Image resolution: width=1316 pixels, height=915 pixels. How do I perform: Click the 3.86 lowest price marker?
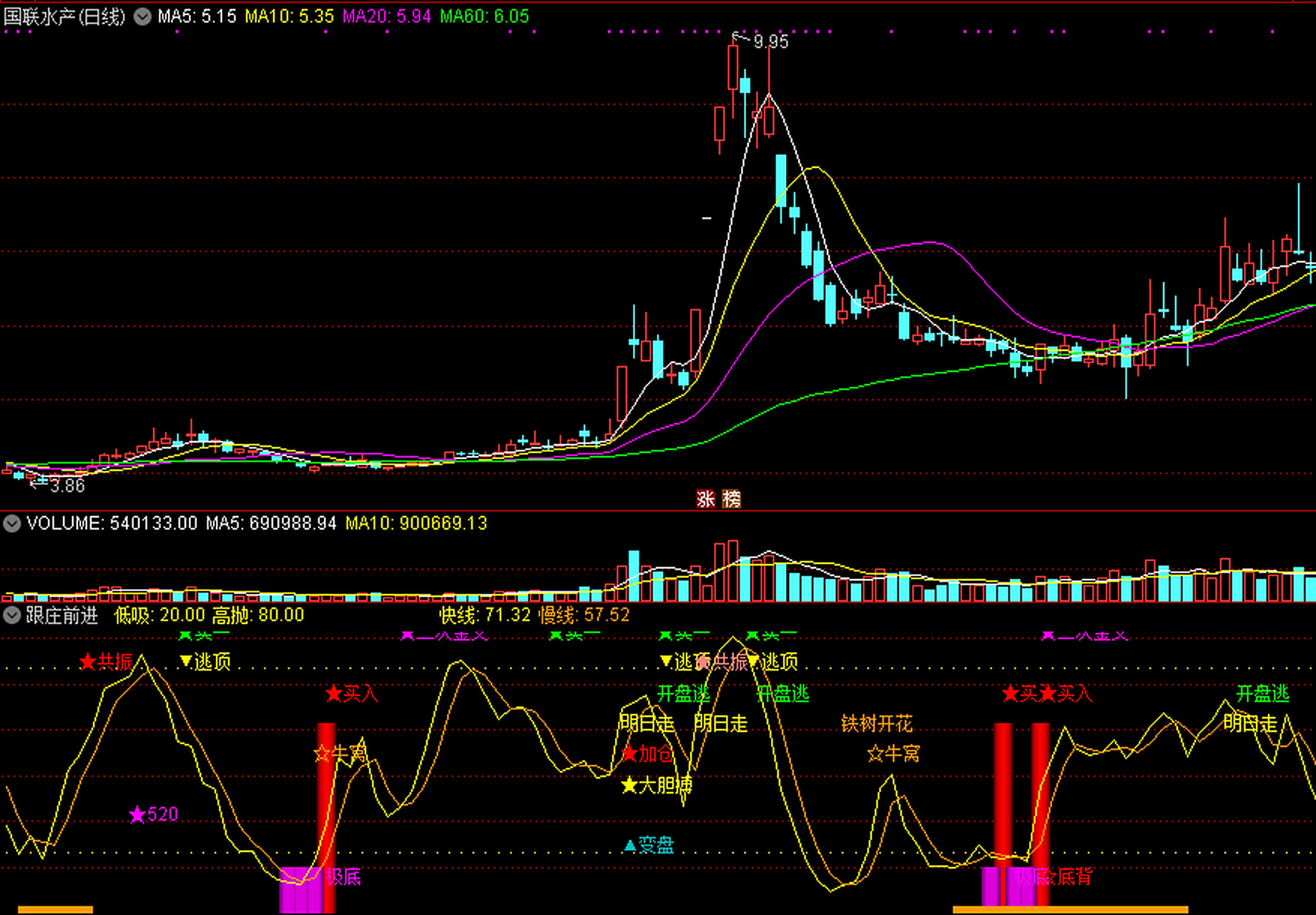pos(67,486)
